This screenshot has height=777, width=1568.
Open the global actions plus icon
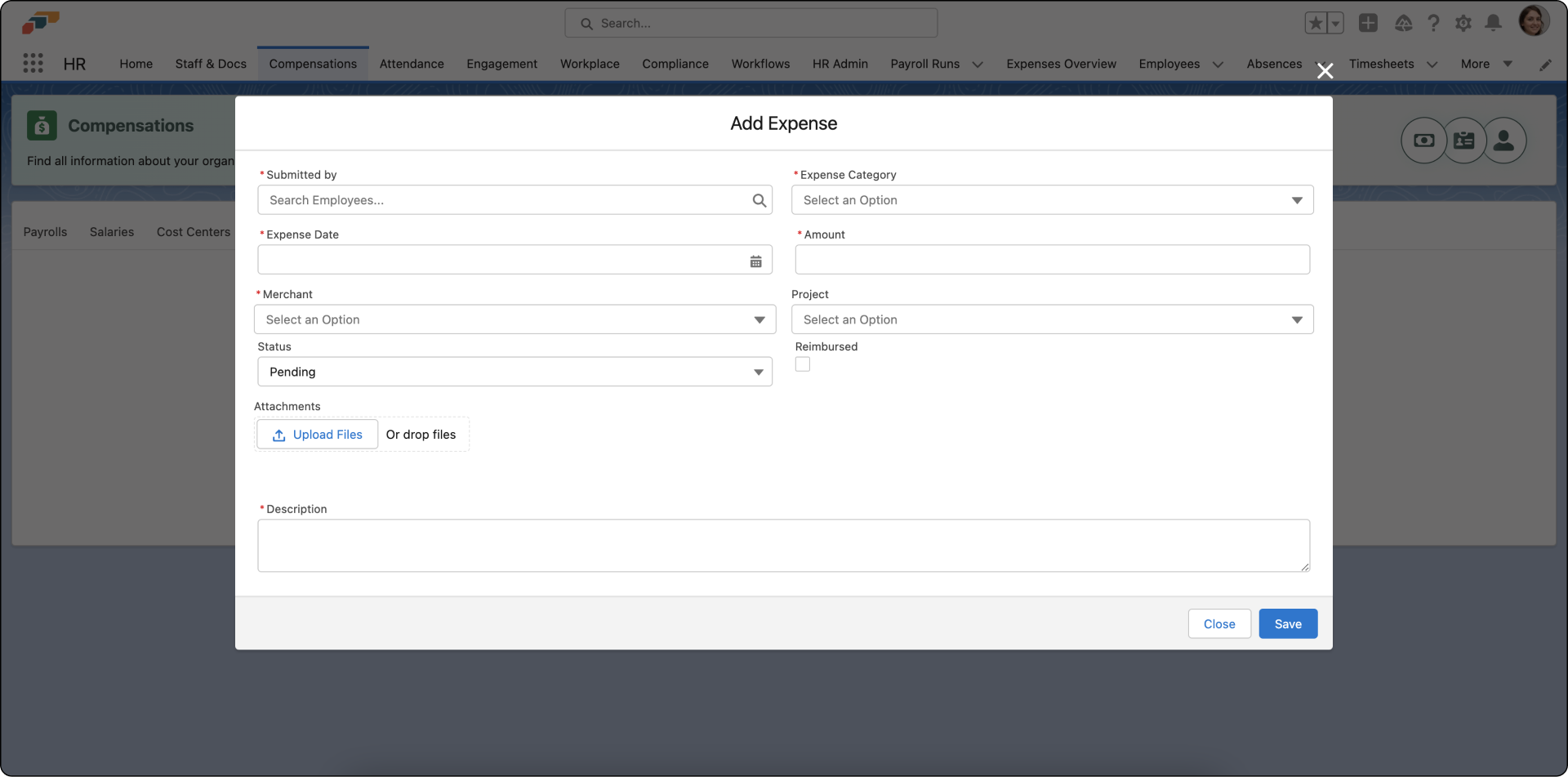click(1368, 24)
